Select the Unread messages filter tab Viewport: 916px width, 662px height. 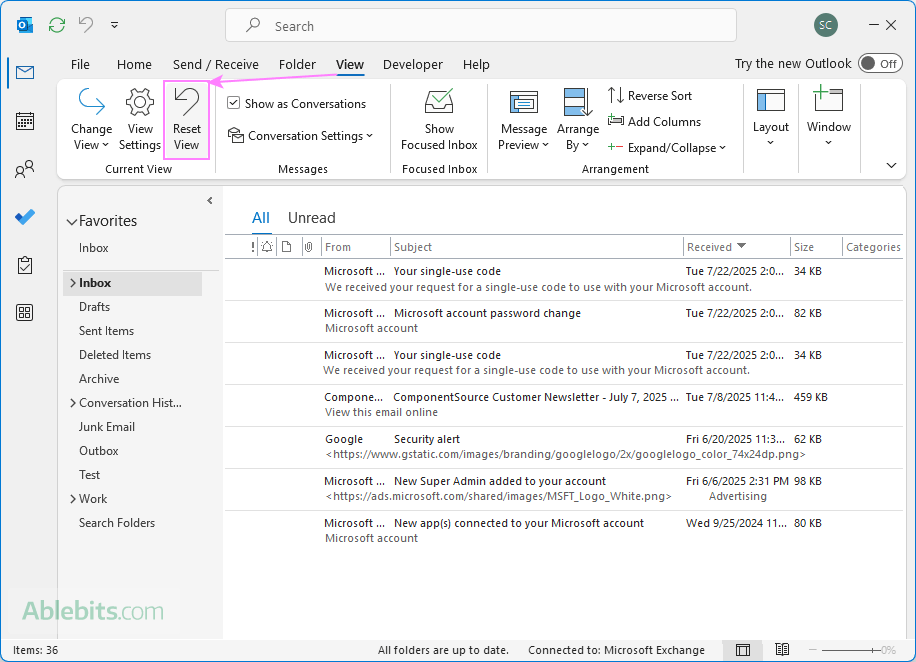click(x=311, y=218)
